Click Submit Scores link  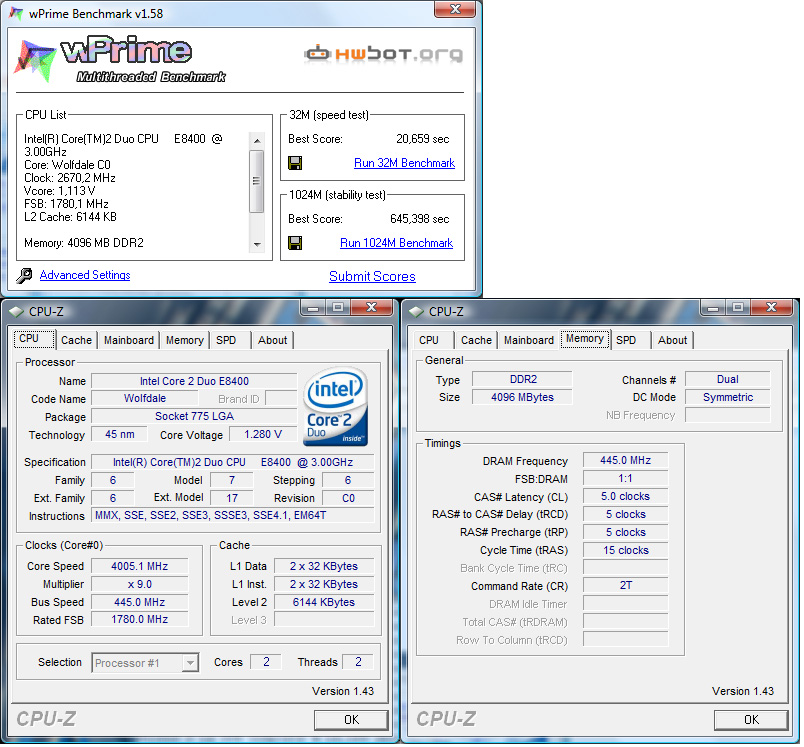point(372,276)
